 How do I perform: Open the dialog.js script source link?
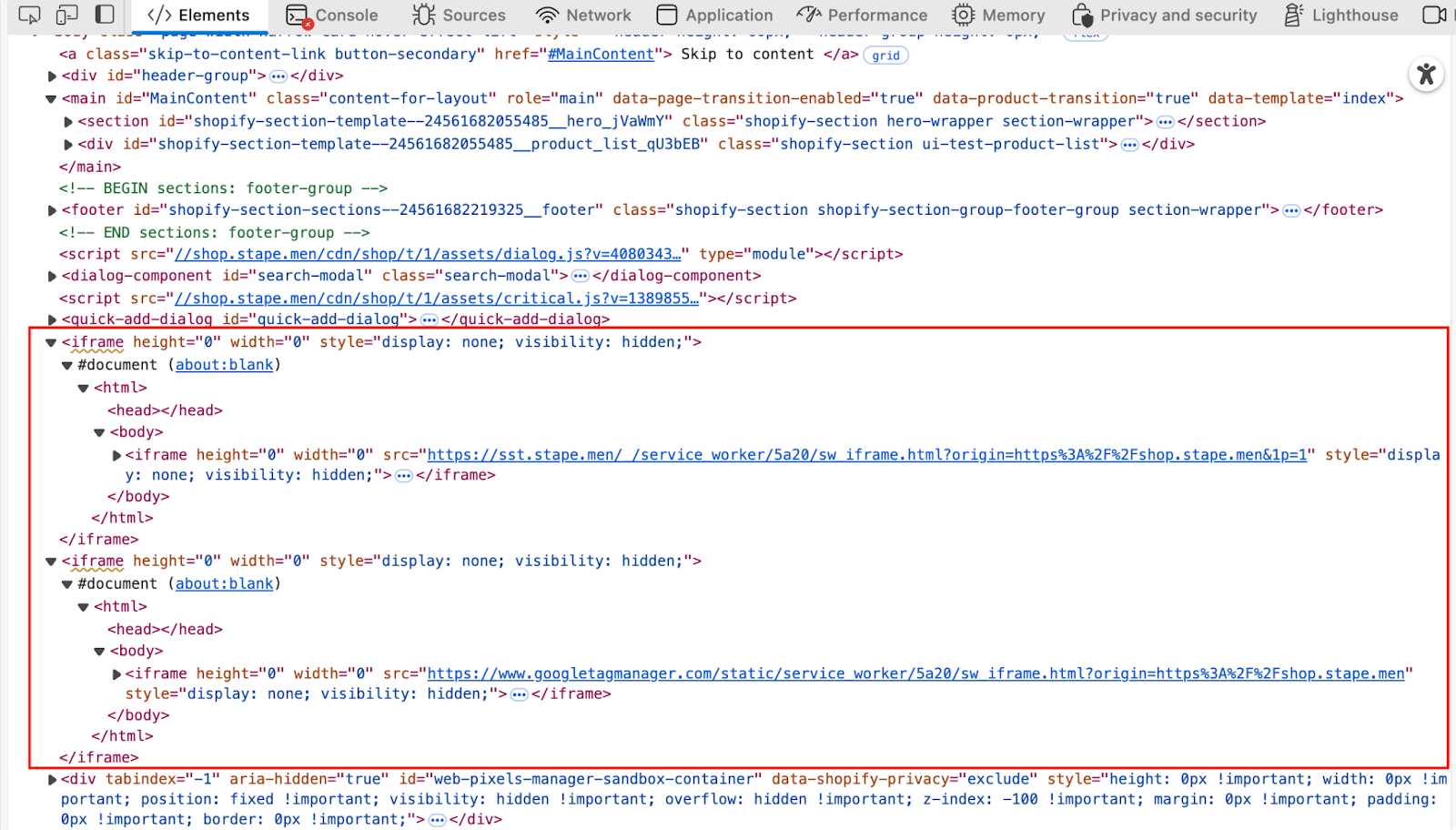[x=427, y=255]
